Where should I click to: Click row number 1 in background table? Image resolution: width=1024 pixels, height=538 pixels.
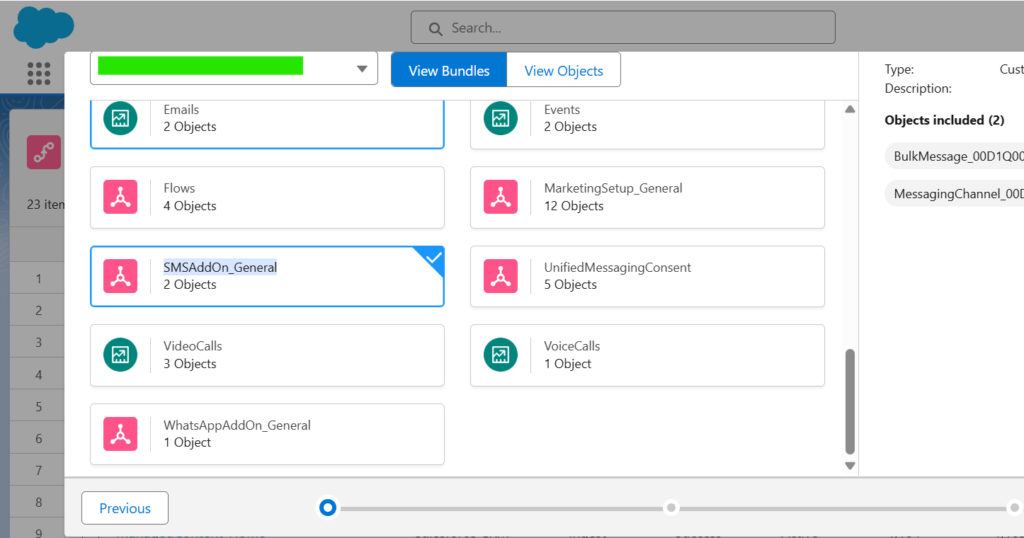point(39,279)
